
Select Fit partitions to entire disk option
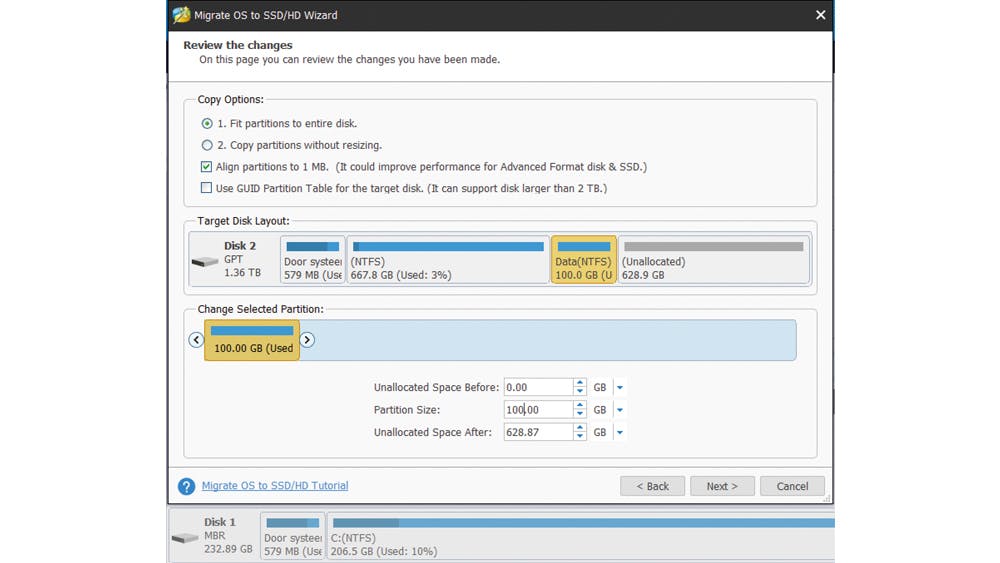click(207, 124)
